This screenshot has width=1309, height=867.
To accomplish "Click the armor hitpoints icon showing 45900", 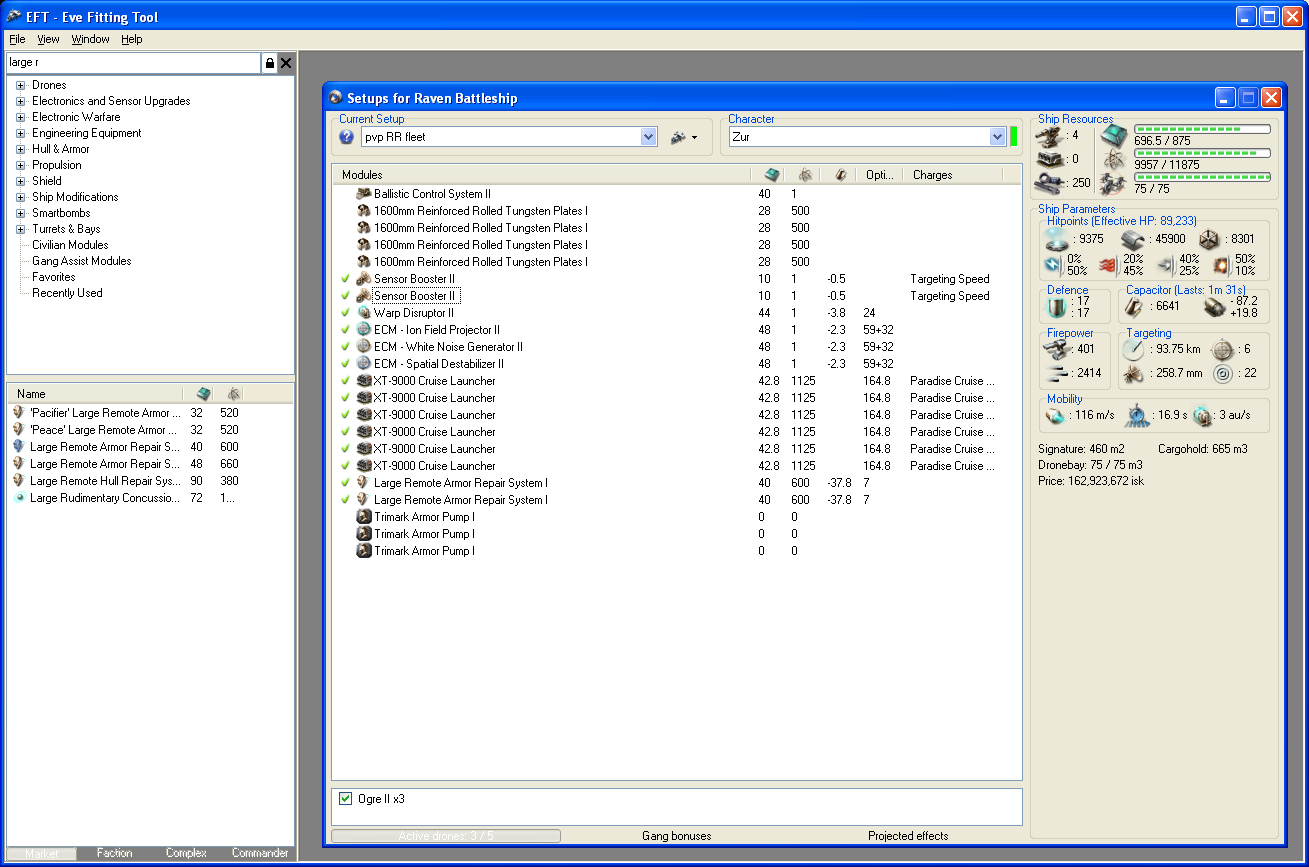I will pos(1131,239).
